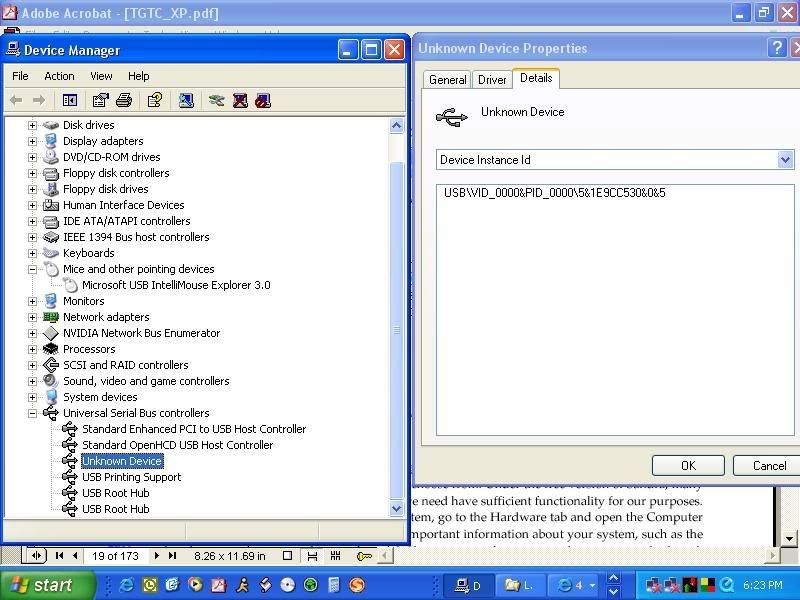This screenshot has width=800, height=600.
Task: Select Single Page layout icon in Acrobat
Action: [x=287, y=556]
